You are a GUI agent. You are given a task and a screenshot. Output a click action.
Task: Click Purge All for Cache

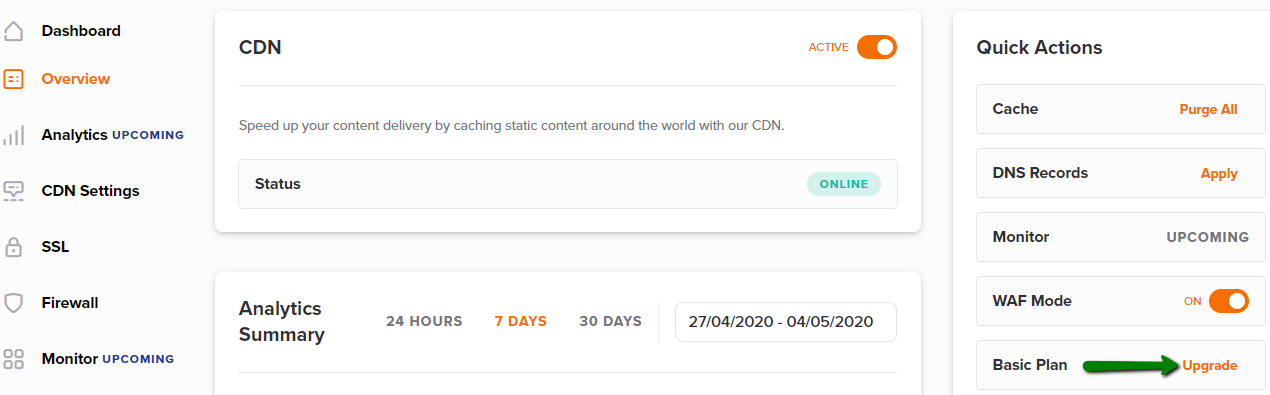pyautogui.click(x=1208, y=109)
